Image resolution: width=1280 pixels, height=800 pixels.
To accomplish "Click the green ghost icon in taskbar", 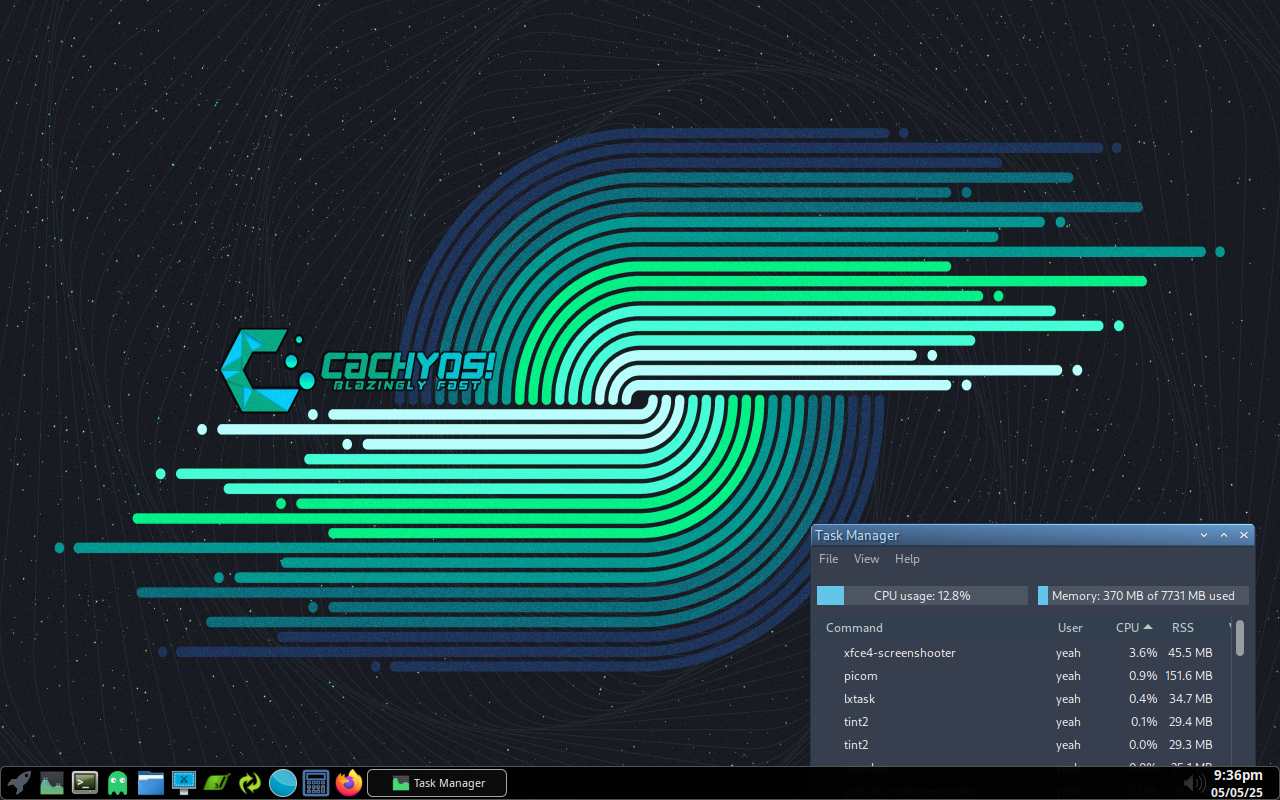I will click(118, 782).
